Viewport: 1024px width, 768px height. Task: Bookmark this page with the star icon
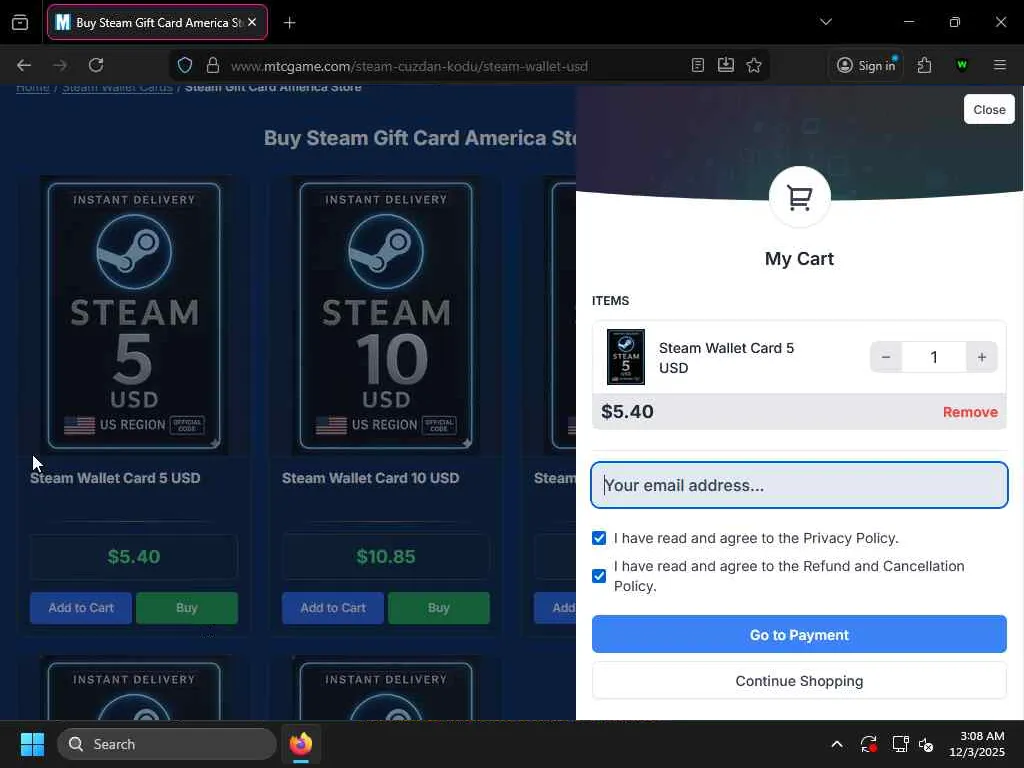pos(754,65)
